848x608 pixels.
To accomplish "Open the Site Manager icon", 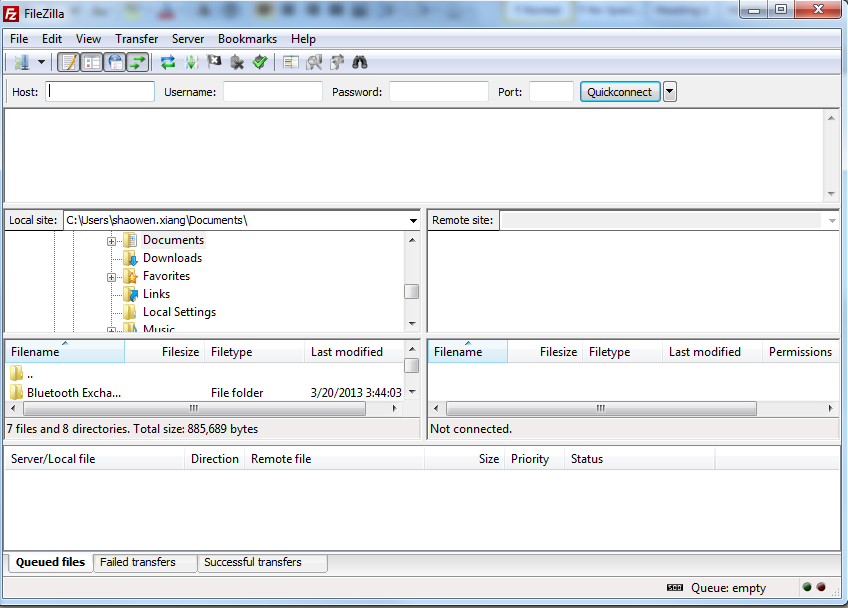I will point(22,63).
